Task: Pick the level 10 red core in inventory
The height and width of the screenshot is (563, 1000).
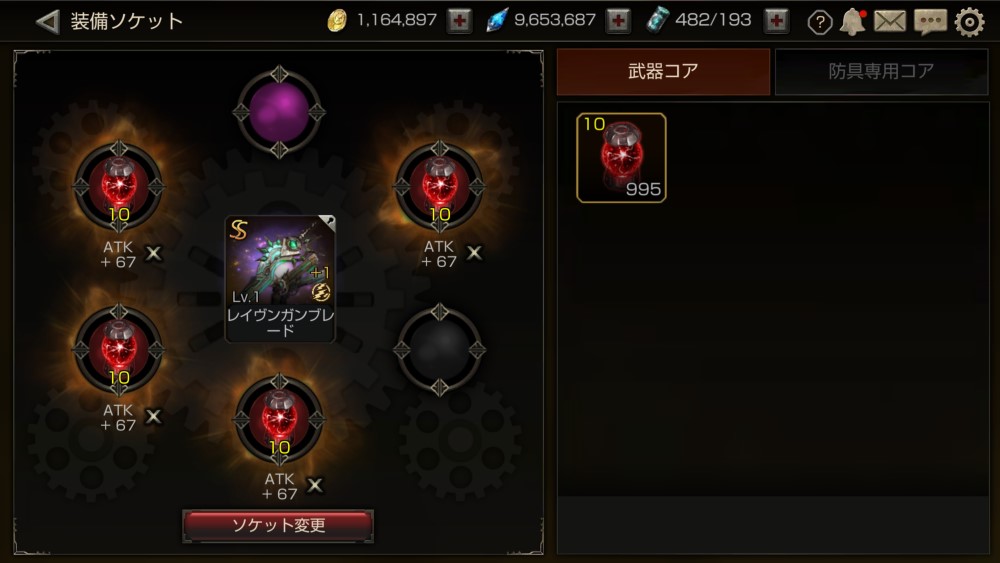Action: coord(621,158)
